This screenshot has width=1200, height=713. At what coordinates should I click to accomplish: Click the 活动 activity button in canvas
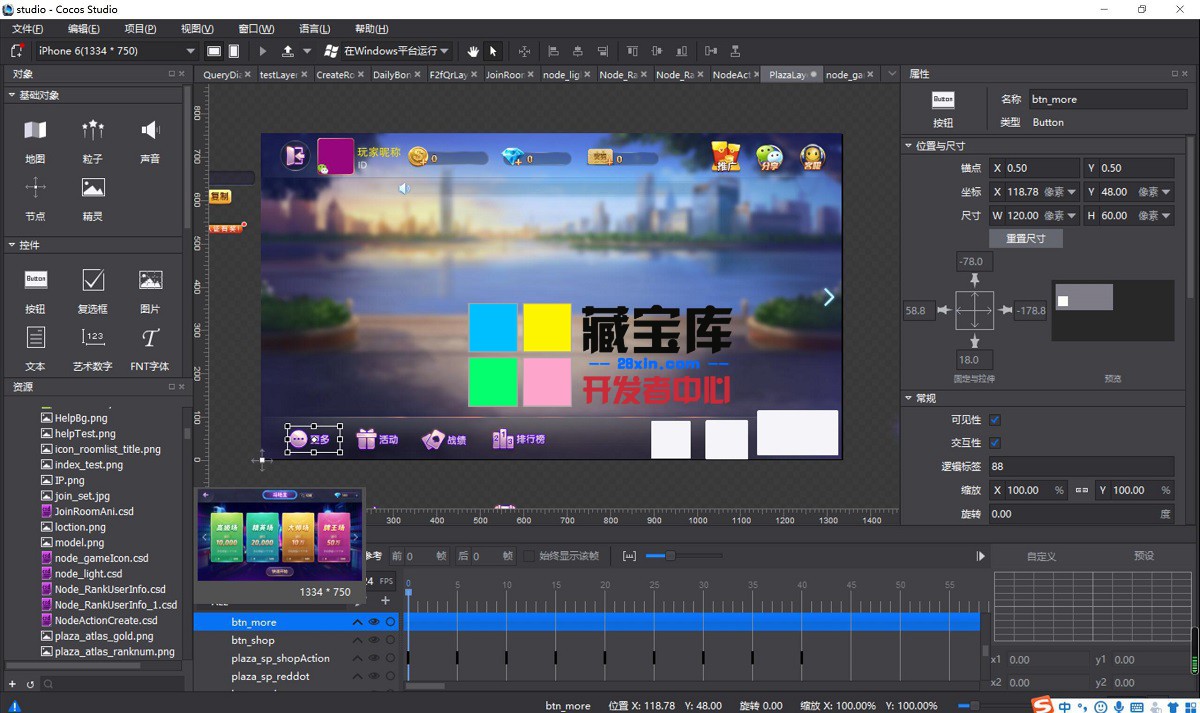(x=378, y=439)
